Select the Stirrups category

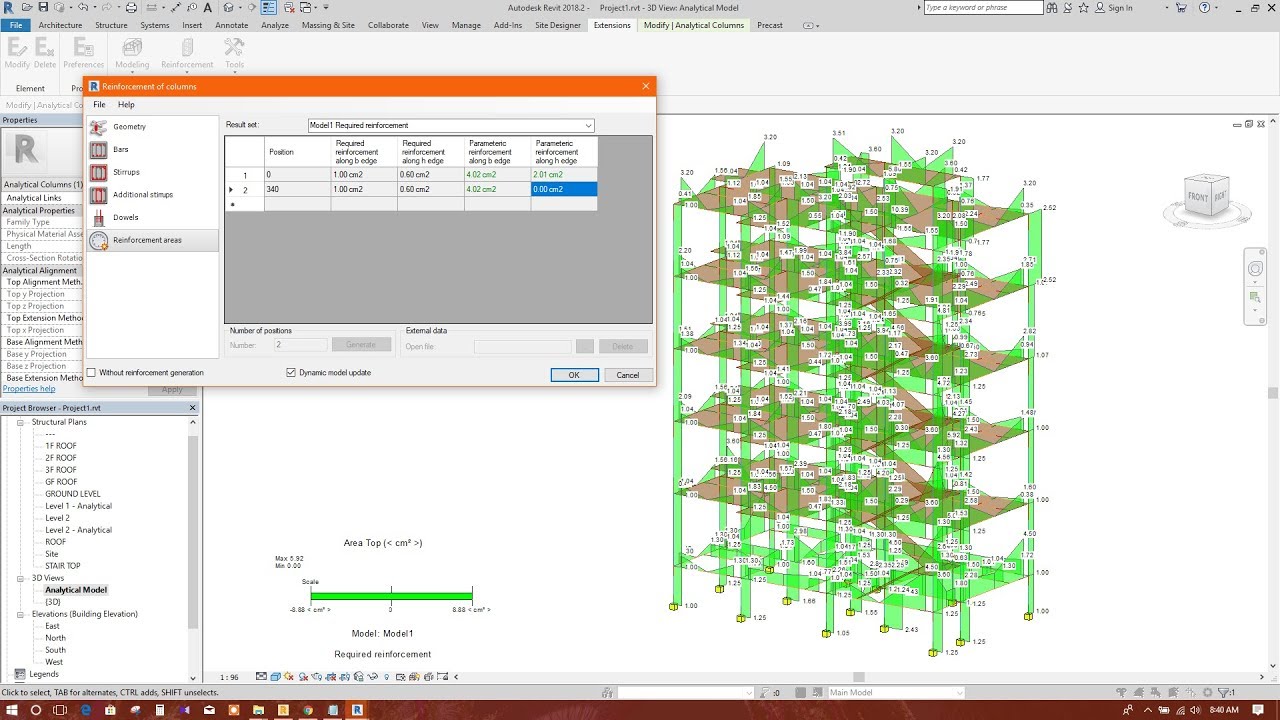(x=126, y=172)
